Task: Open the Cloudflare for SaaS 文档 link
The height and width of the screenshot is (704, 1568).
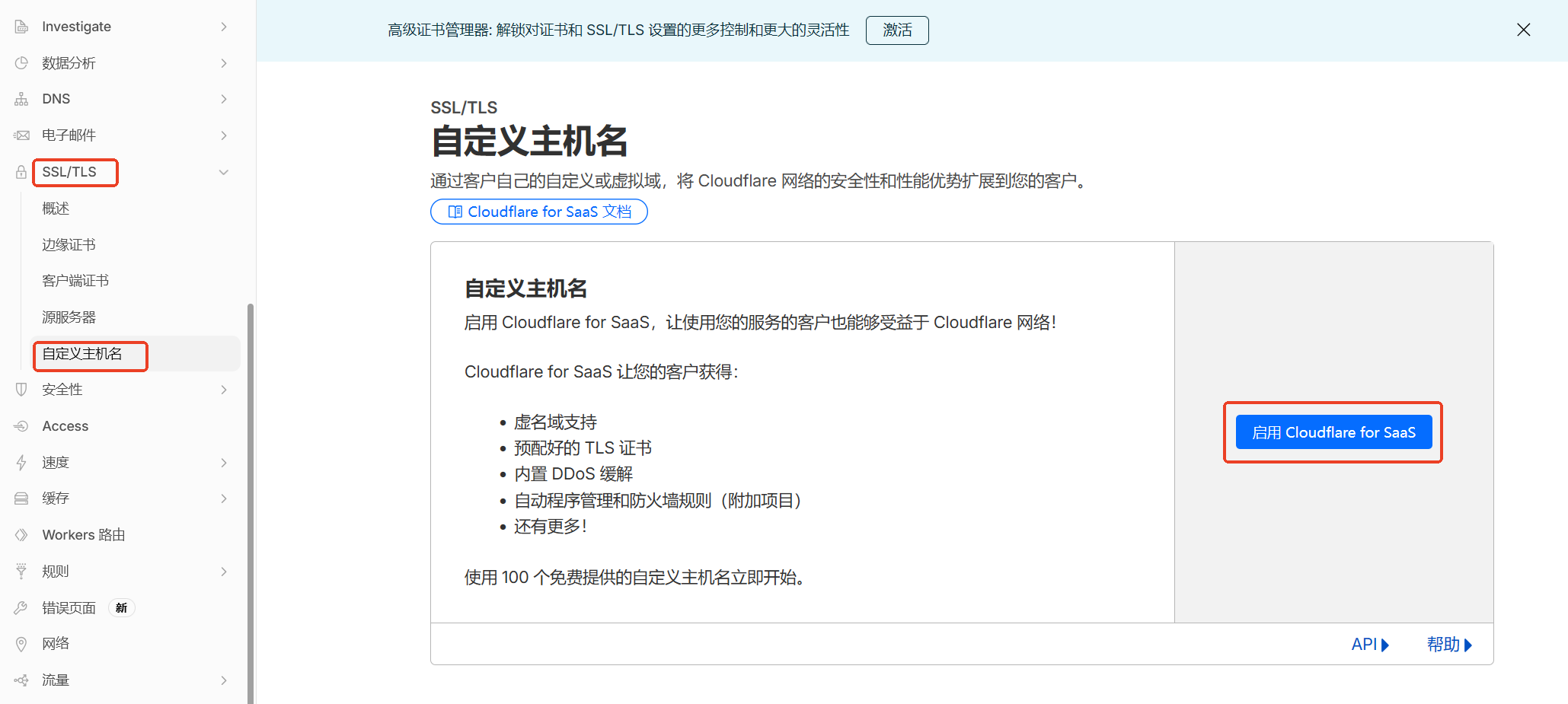Action: coord(539,212)
